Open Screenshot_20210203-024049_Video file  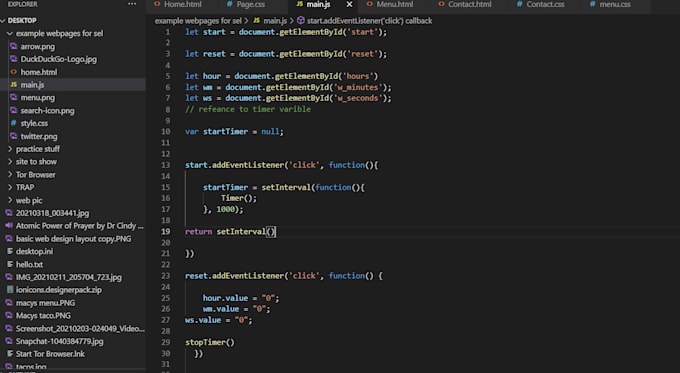(x=80, y=329)
